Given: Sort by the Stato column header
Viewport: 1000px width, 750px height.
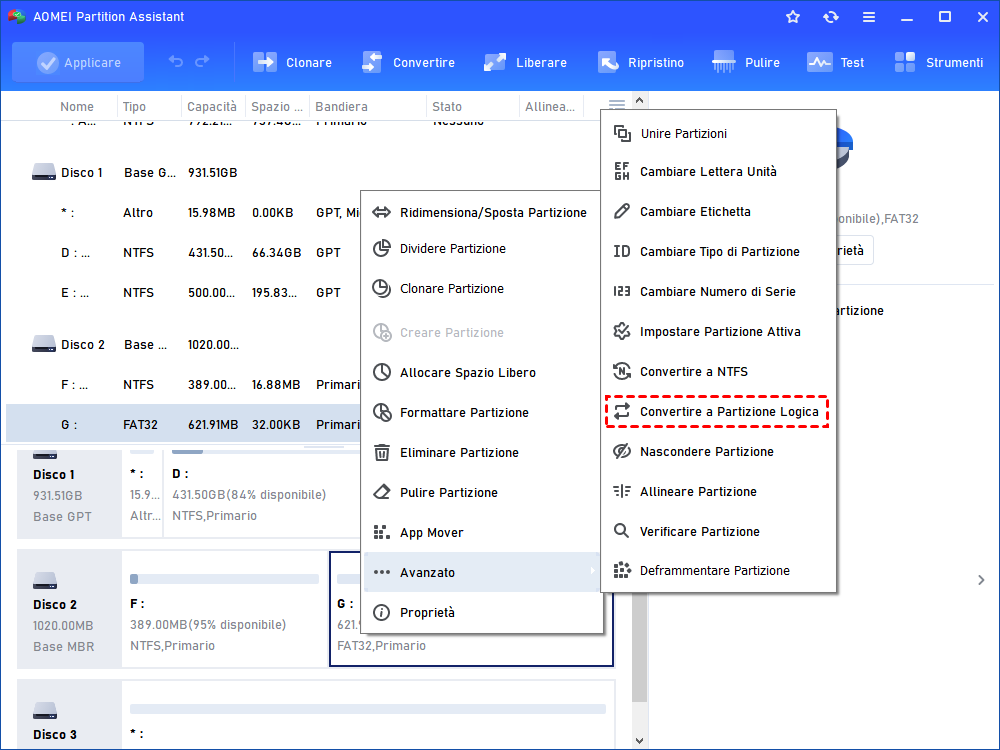Looking at the screenshot, I should (447, 107).
